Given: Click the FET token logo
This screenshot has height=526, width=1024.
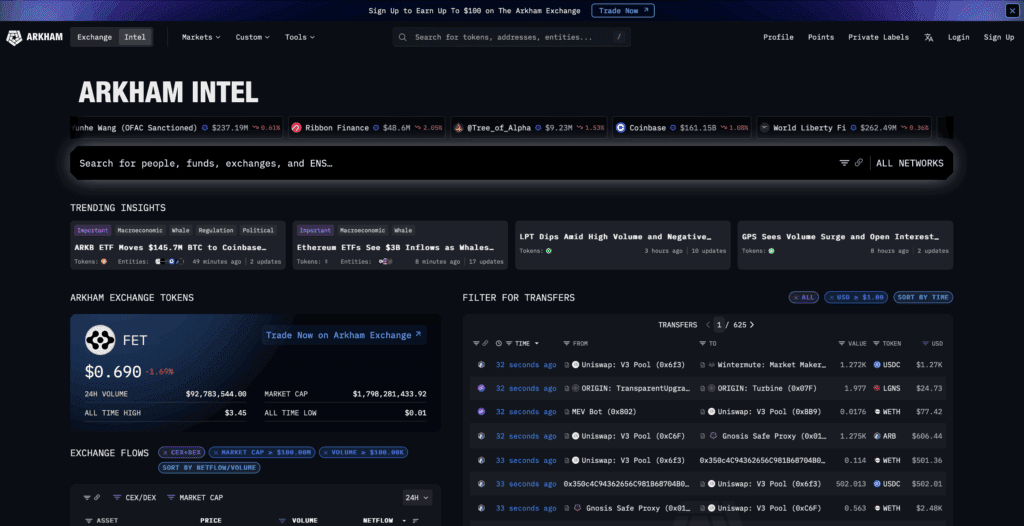Looking at the screenshot, I should coord(100,340).
